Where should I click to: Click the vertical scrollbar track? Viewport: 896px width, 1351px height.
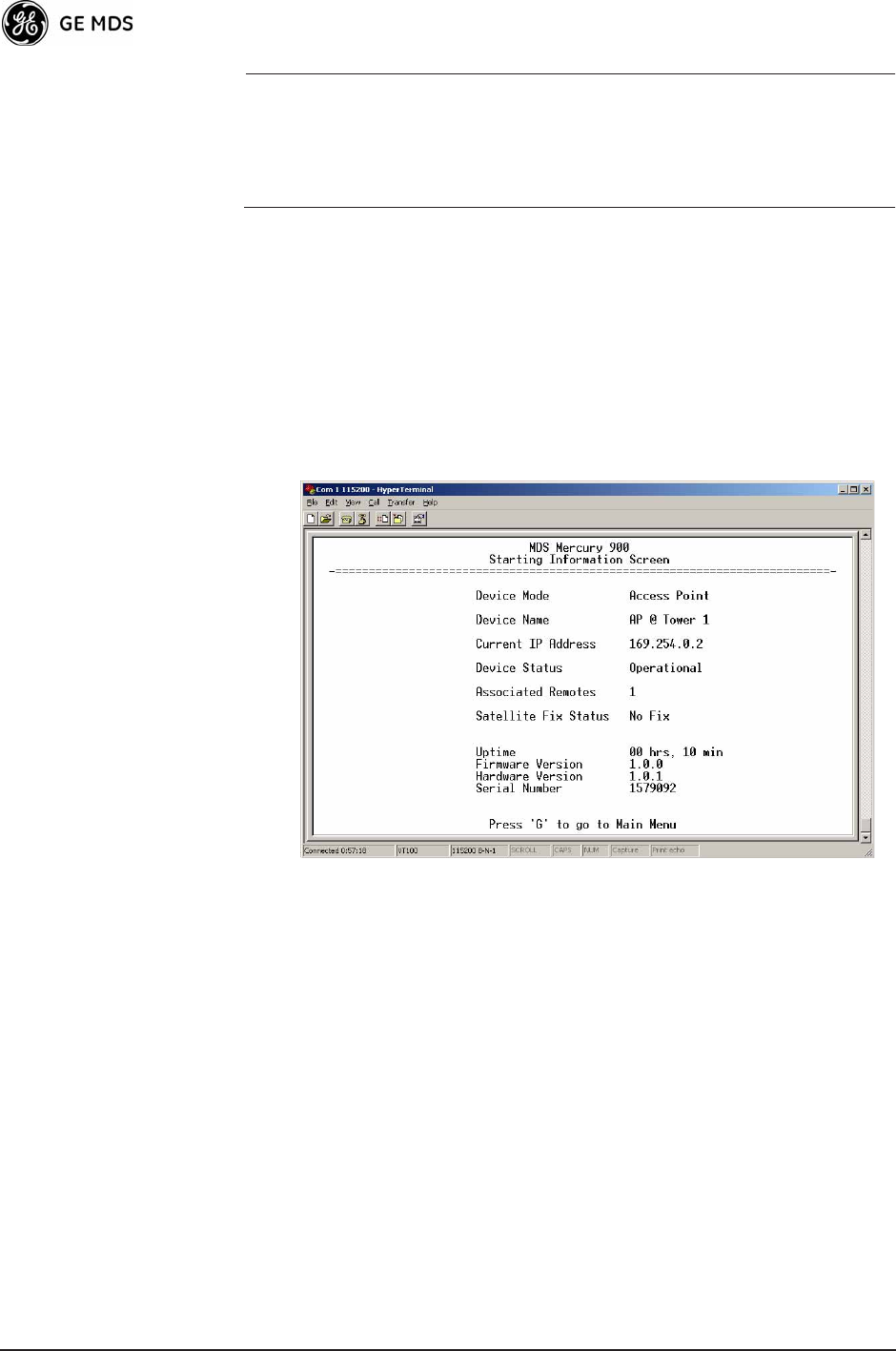coord(865,677)
